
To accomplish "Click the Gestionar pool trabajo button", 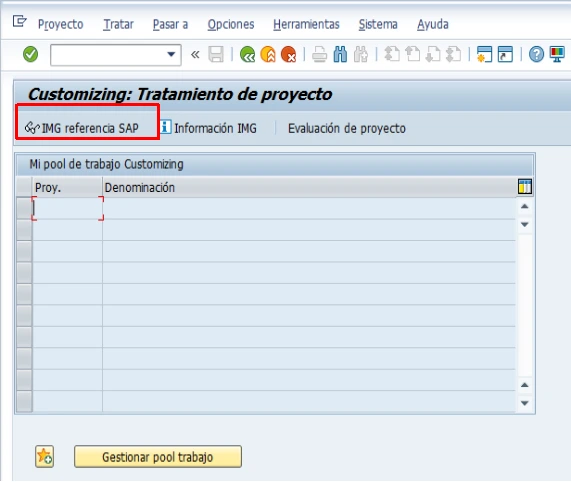I will click(158, 457).
